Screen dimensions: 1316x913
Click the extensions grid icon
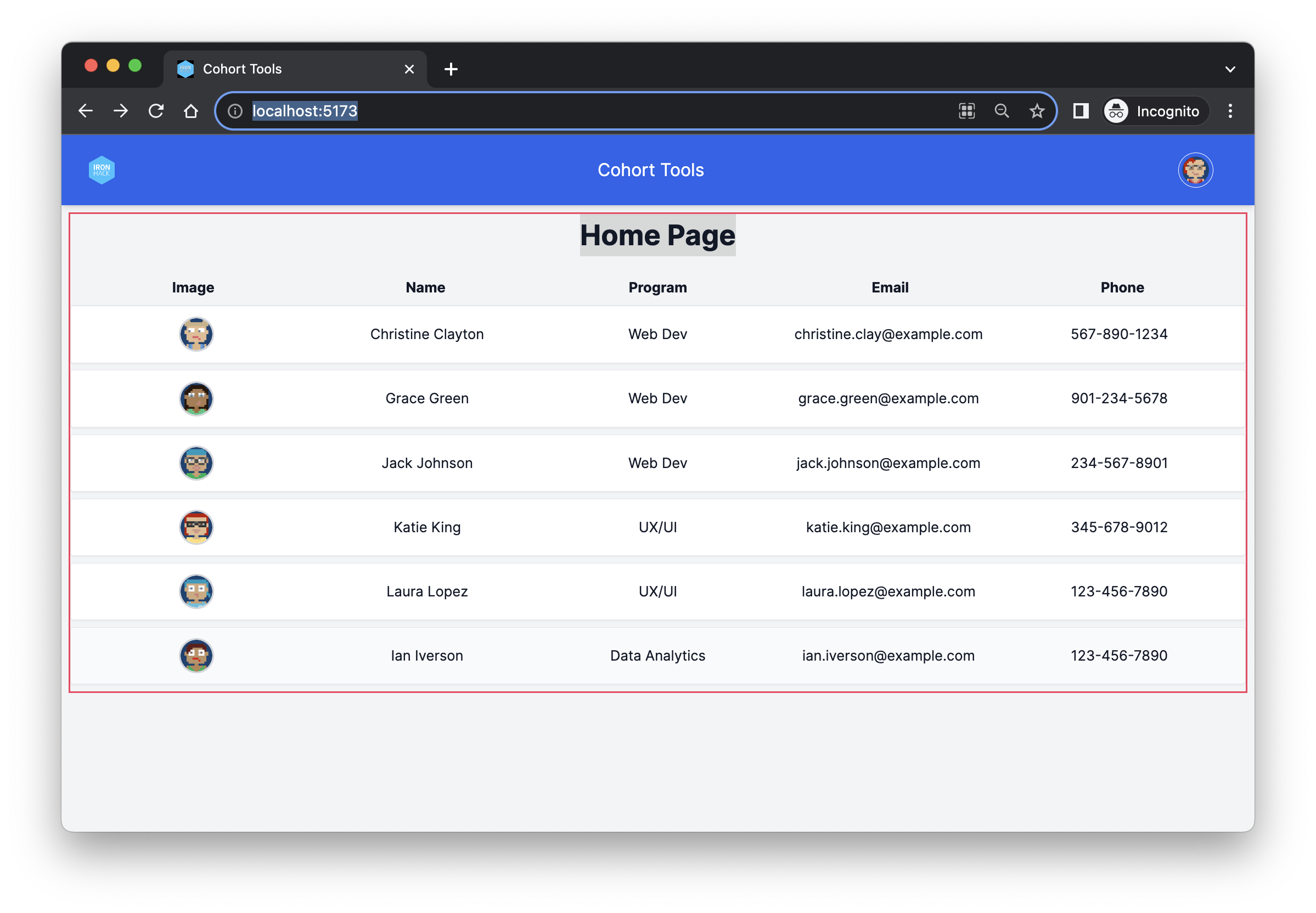pyautogui.click(x=967, y=111)
